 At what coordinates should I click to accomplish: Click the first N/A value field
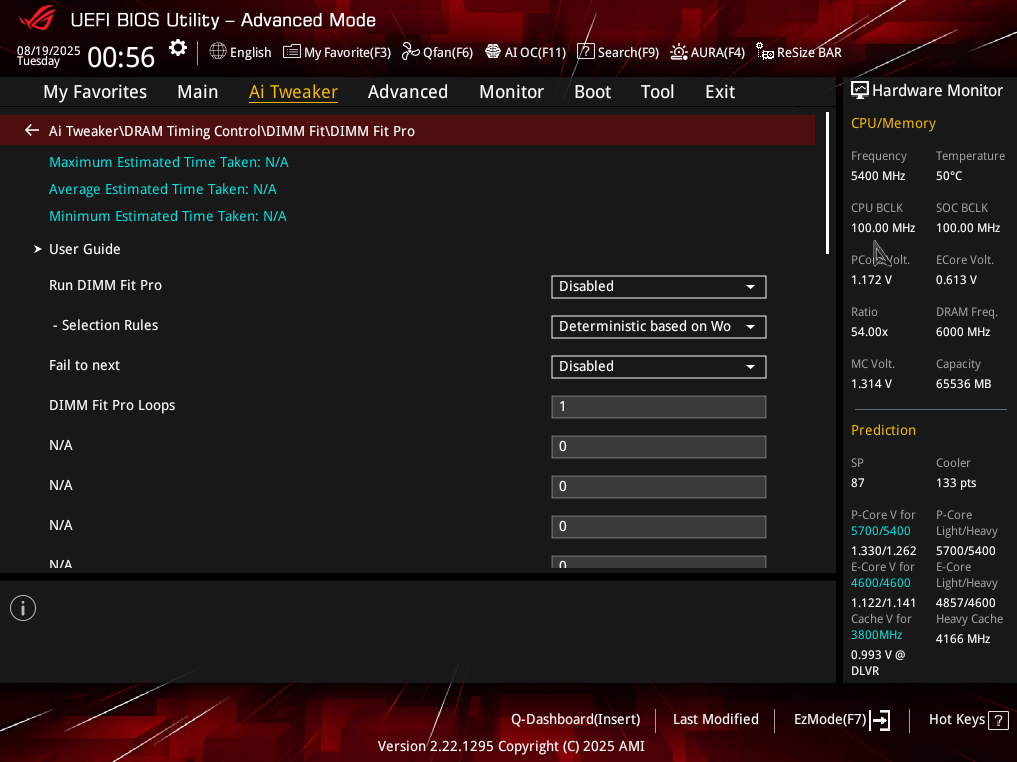(658, 447)
